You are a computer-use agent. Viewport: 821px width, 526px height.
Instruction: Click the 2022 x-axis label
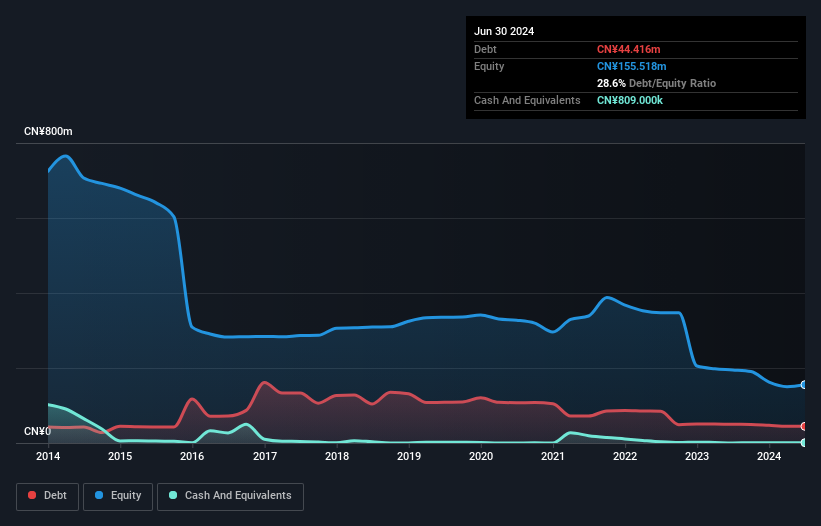(x=625, y=456)
